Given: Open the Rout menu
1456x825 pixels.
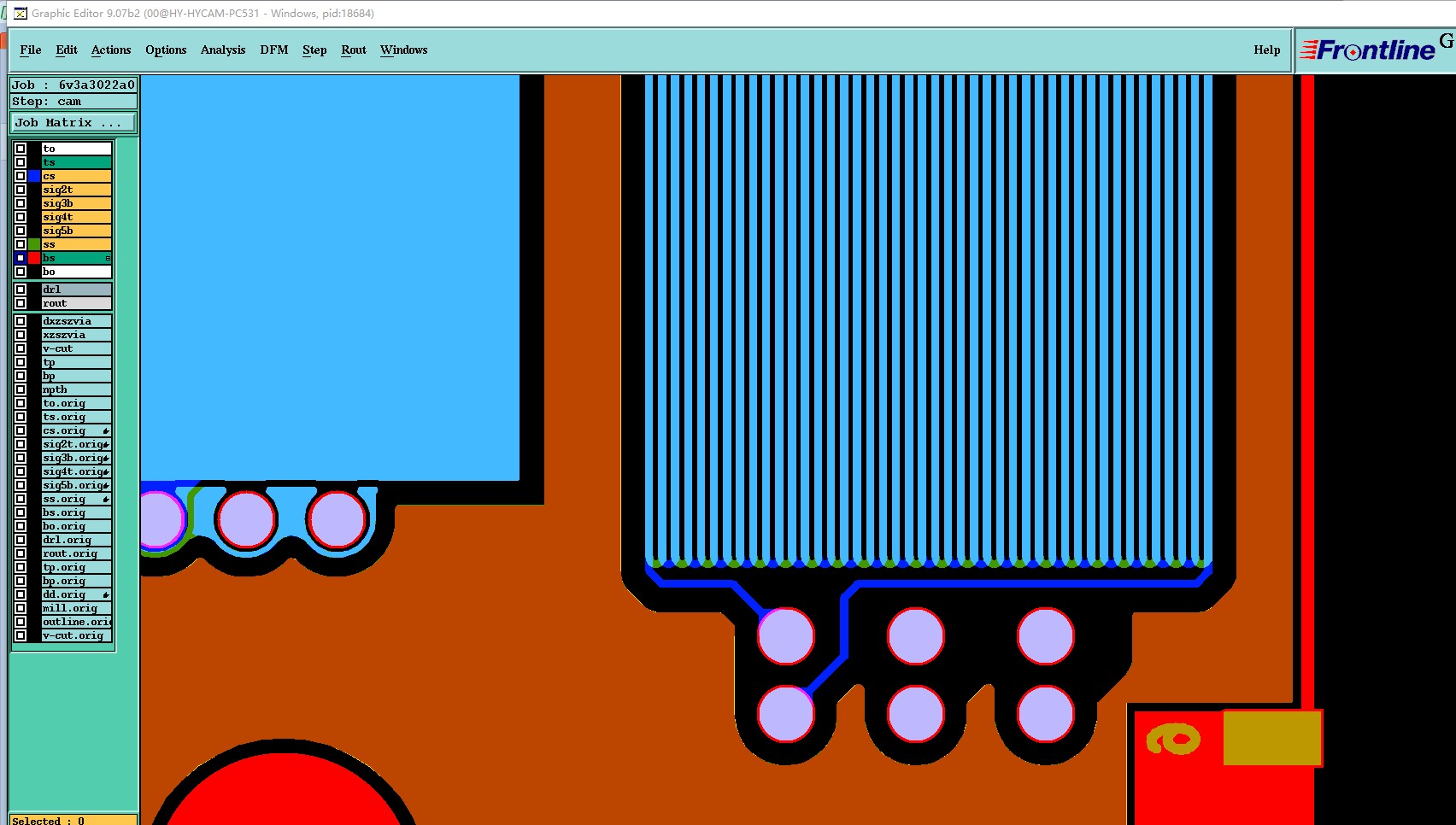Looking at the screenshot, I should (354, 50).
